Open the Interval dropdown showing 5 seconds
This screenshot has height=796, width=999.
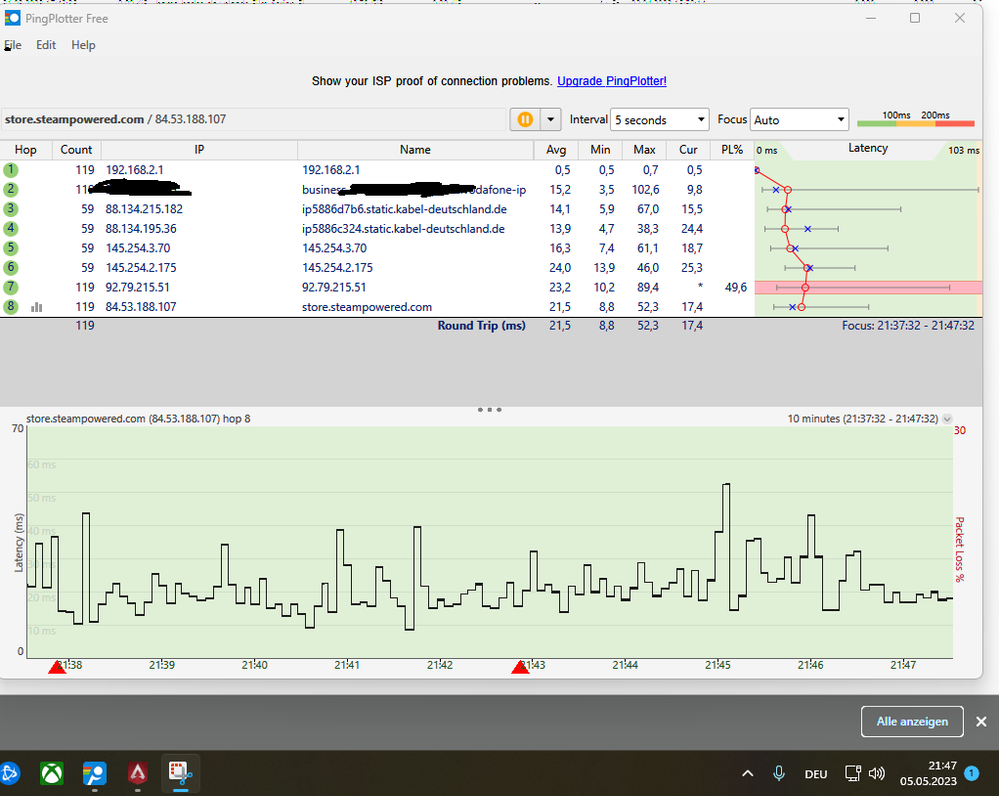tap(659, 120)
